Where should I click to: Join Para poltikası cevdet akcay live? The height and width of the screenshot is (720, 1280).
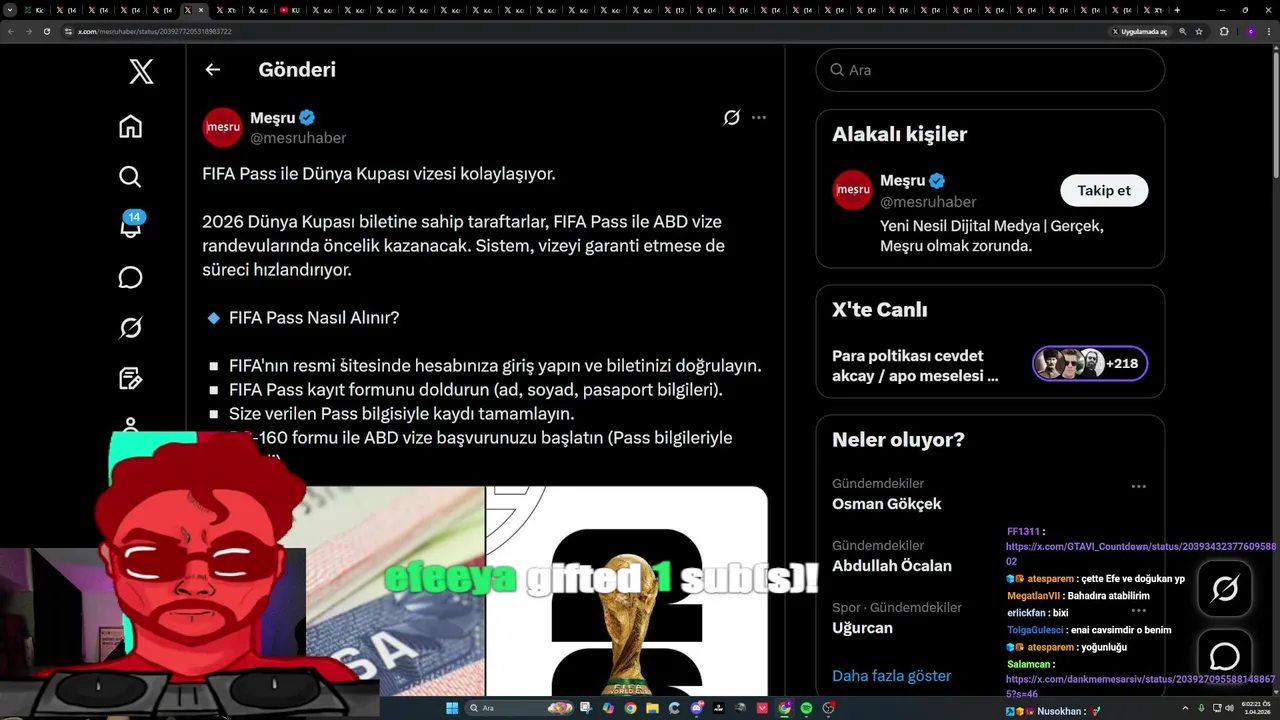tap(915, 366)
